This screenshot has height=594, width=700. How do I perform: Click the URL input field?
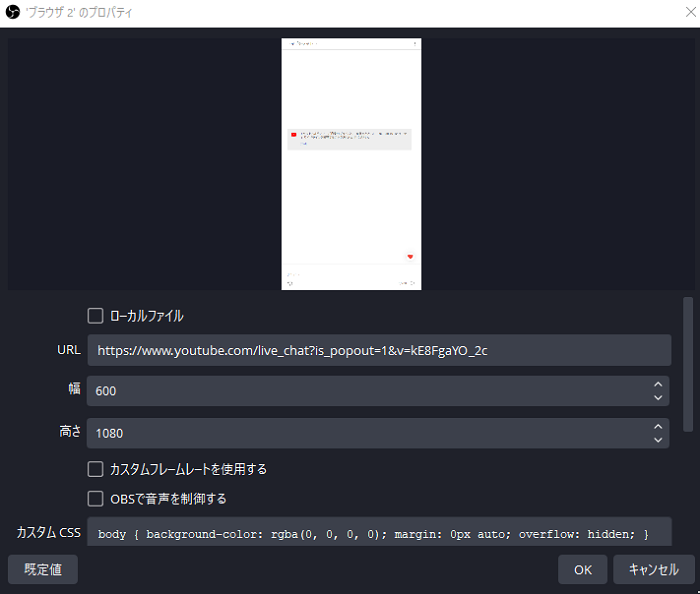click(x=379, y=350)
